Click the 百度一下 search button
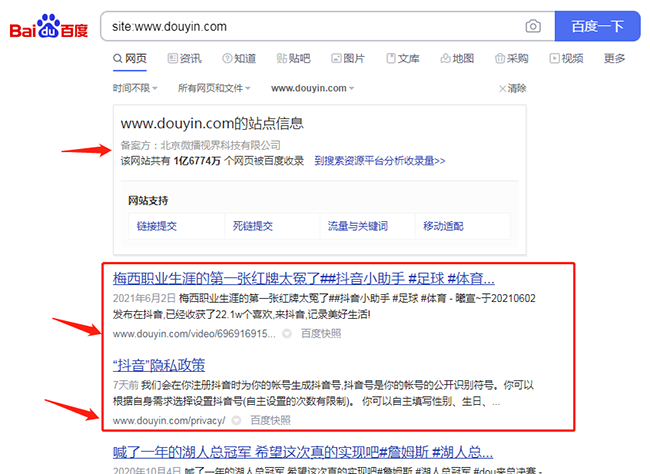 [x=597, y=26]
